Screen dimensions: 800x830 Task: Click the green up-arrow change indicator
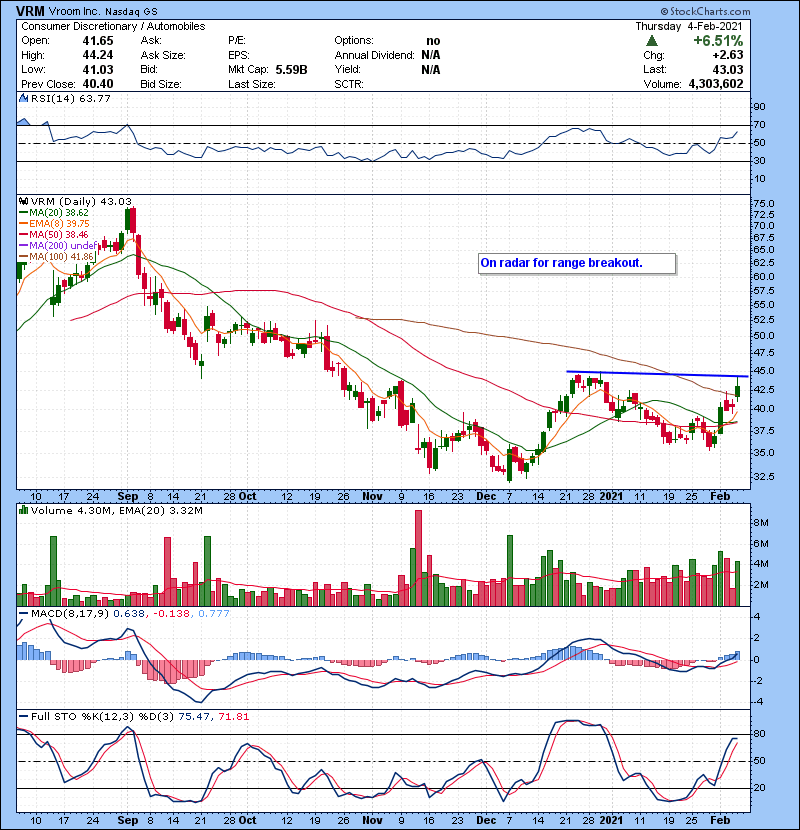[652, 41]
